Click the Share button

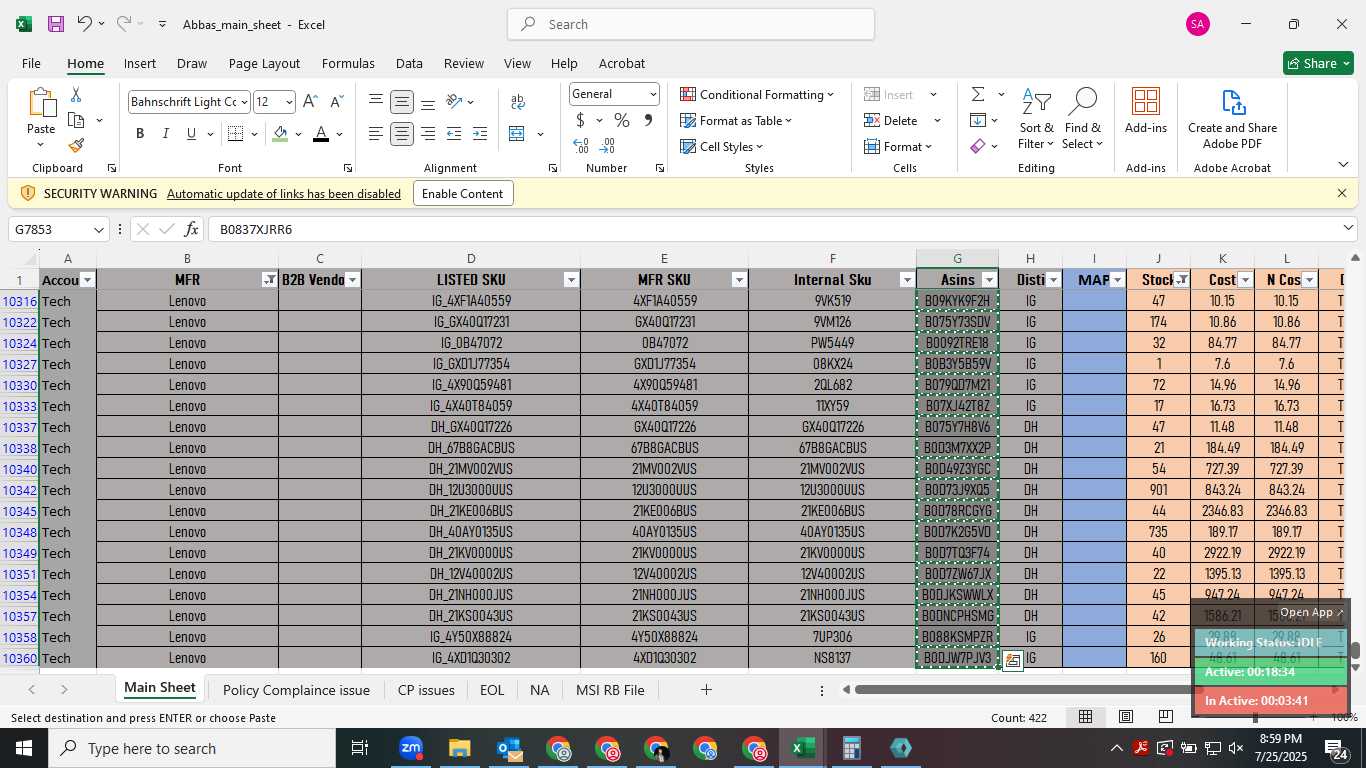(x=1318, y=63)
